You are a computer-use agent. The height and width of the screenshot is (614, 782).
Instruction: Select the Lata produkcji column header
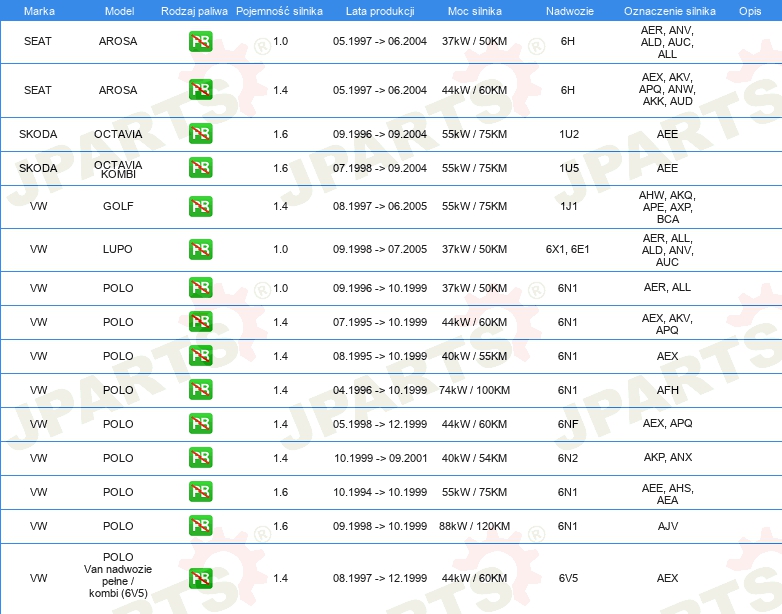coord(380,11)
